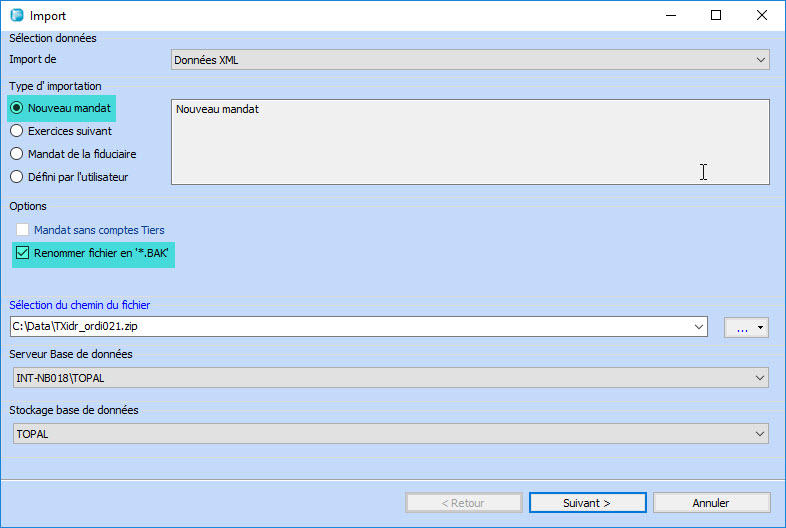Open the 'Import de' Données XML dropdown
Viewport: 786px width, 528px height.
[470, 60]
